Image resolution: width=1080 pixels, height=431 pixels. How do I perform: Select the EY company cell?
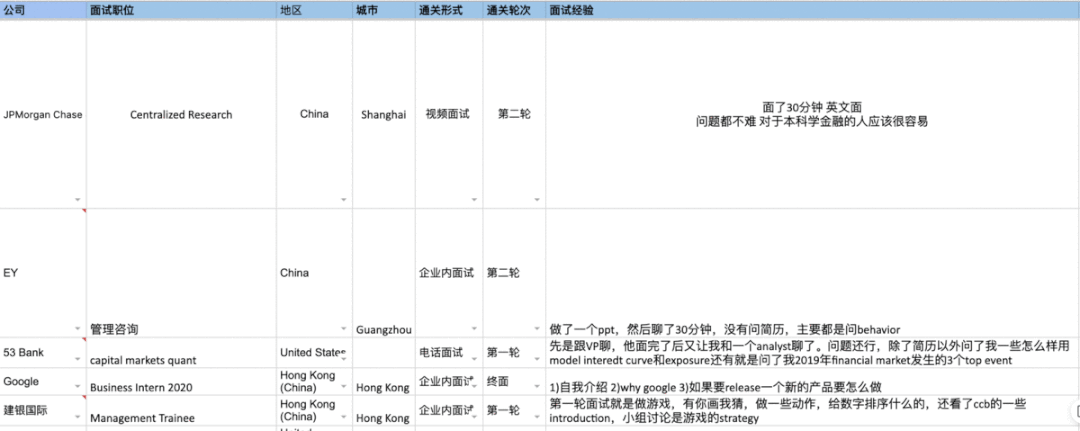pyautogui.click(x=43, y=273)
